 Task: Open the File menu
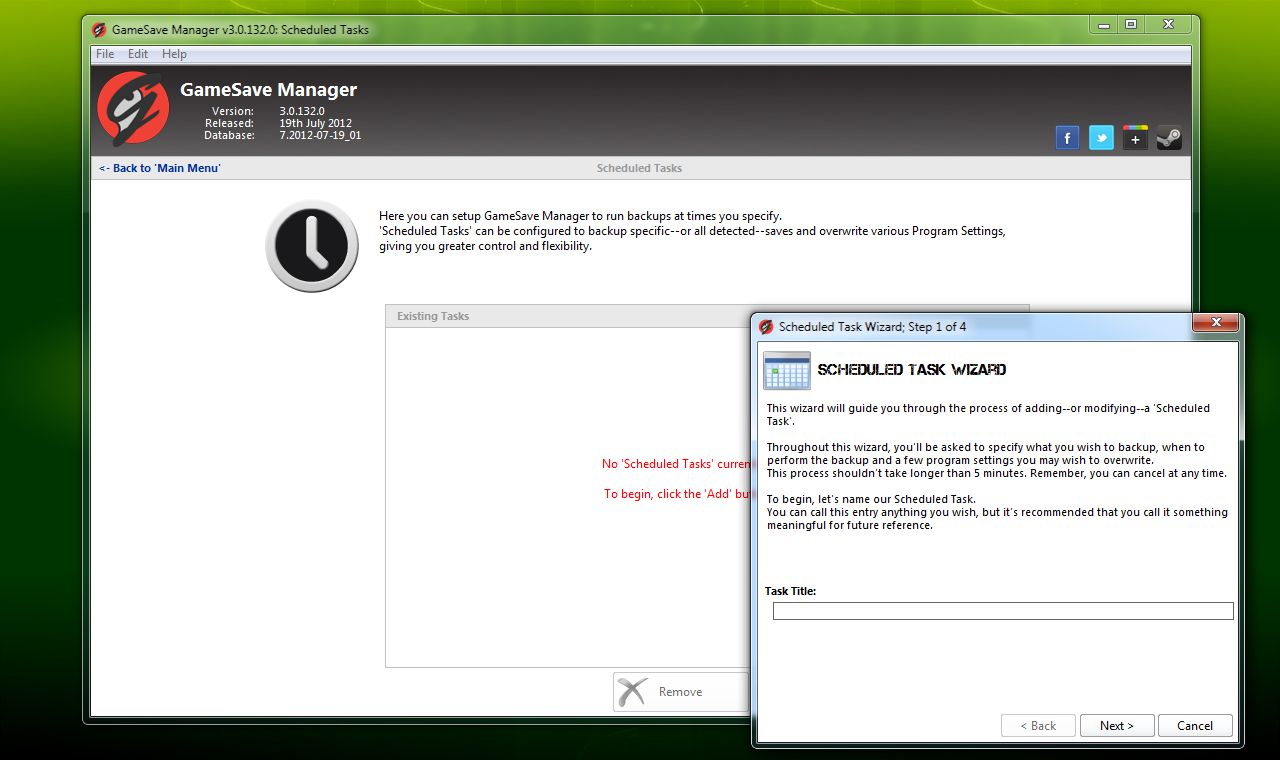click(x=105, y=54)
